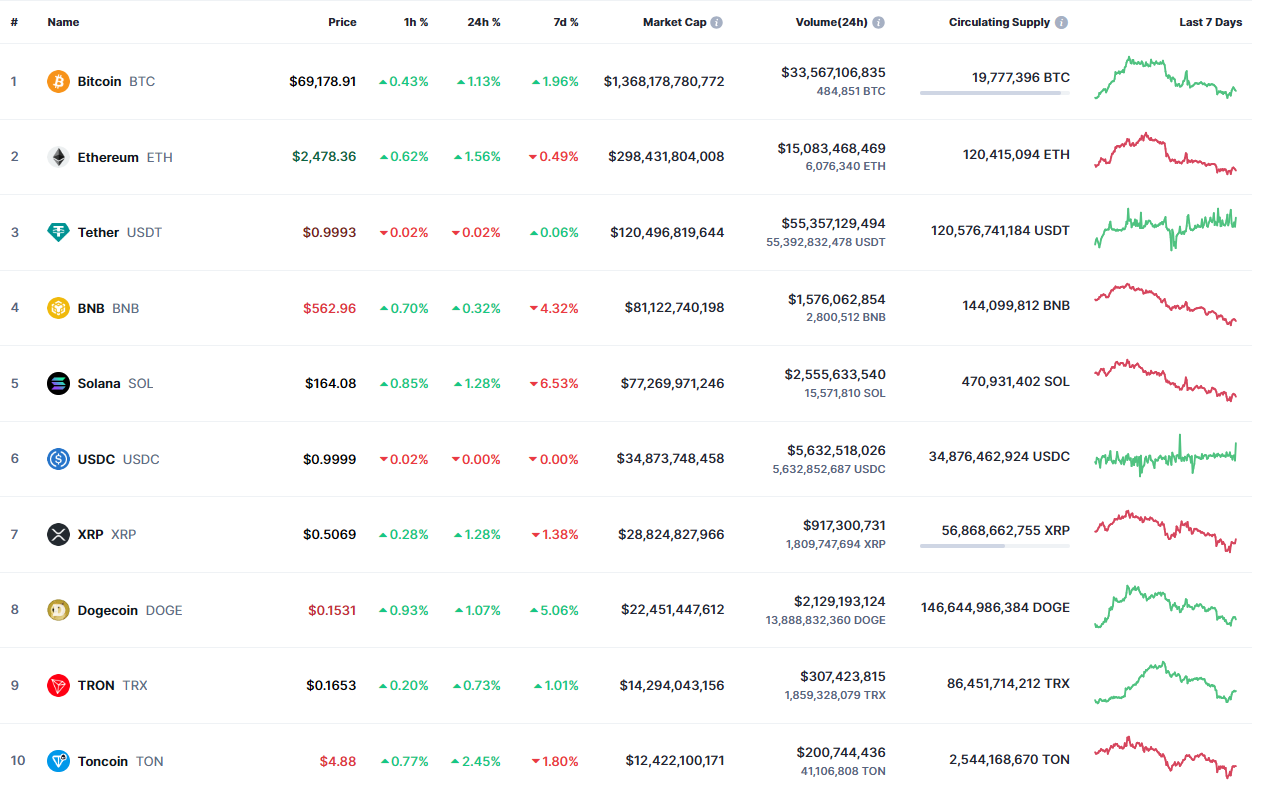Image resolution: width=1270 pixels, height=799 pixels.
Task: Click Ethereum price $2,478.36
Action: (324, 157)
